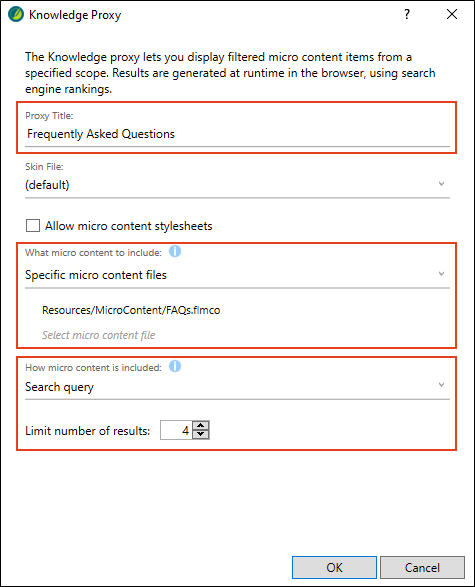This screenshot has width=475, height=587.
Task: Click the (default) skin file selection
Action: (47, 185)
